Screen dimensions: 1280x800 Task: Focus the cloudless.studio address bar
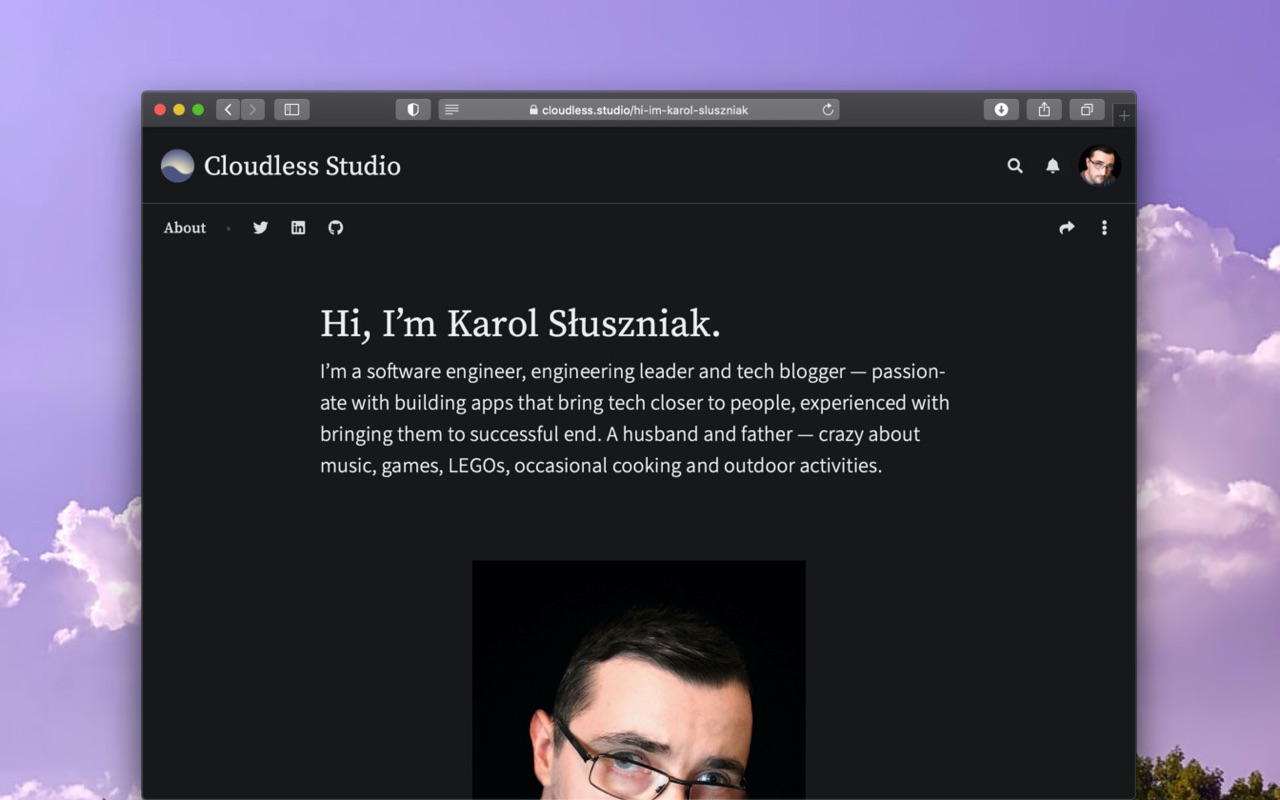coord(639,110)
